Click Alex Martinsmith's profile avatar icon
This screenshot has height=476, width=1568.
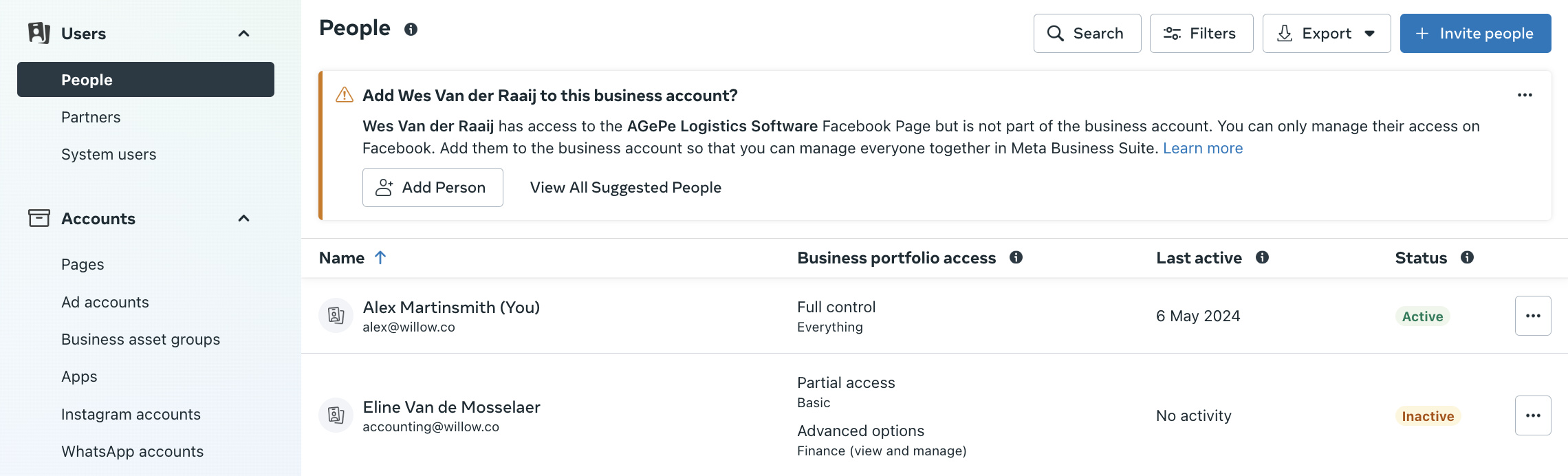(x=336, y=316)
